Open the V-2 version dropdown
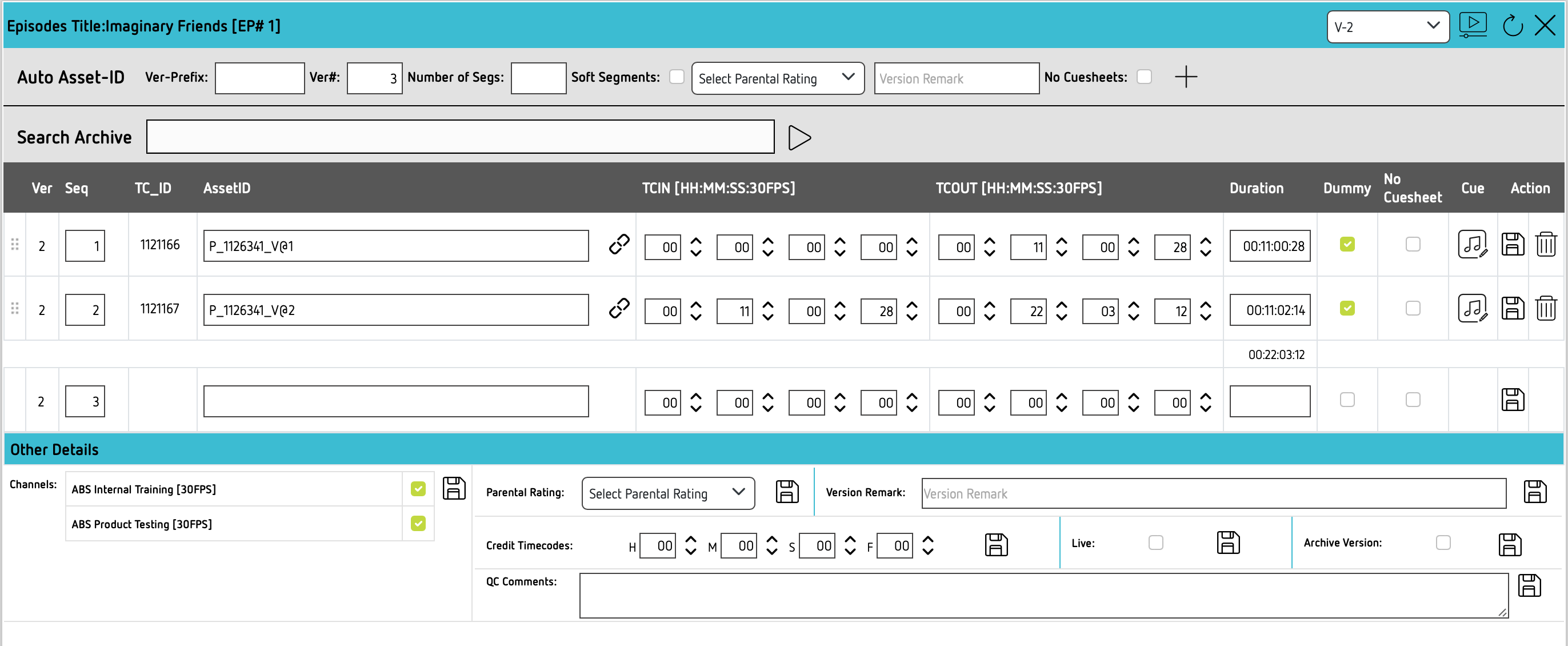1568x646 pixels. click(x=1387, y=27)
